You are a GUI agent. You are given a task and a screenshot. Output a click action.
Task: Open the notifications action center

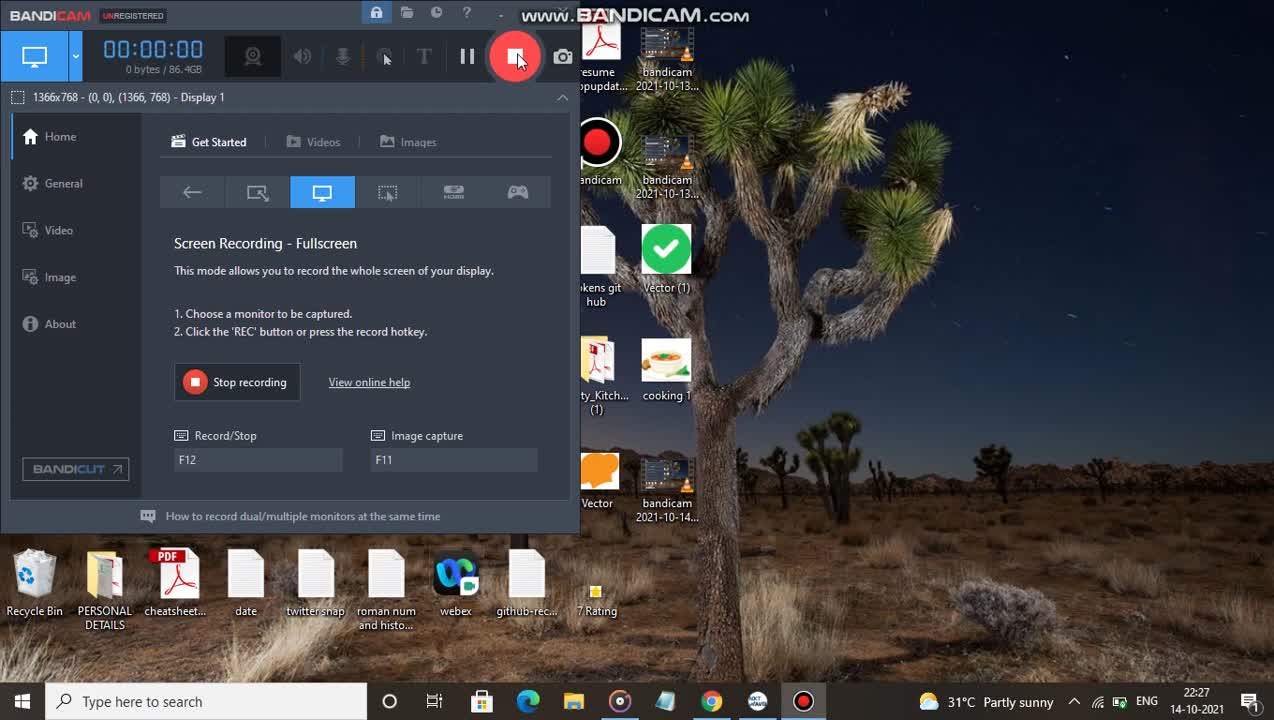click(1248, 702)
